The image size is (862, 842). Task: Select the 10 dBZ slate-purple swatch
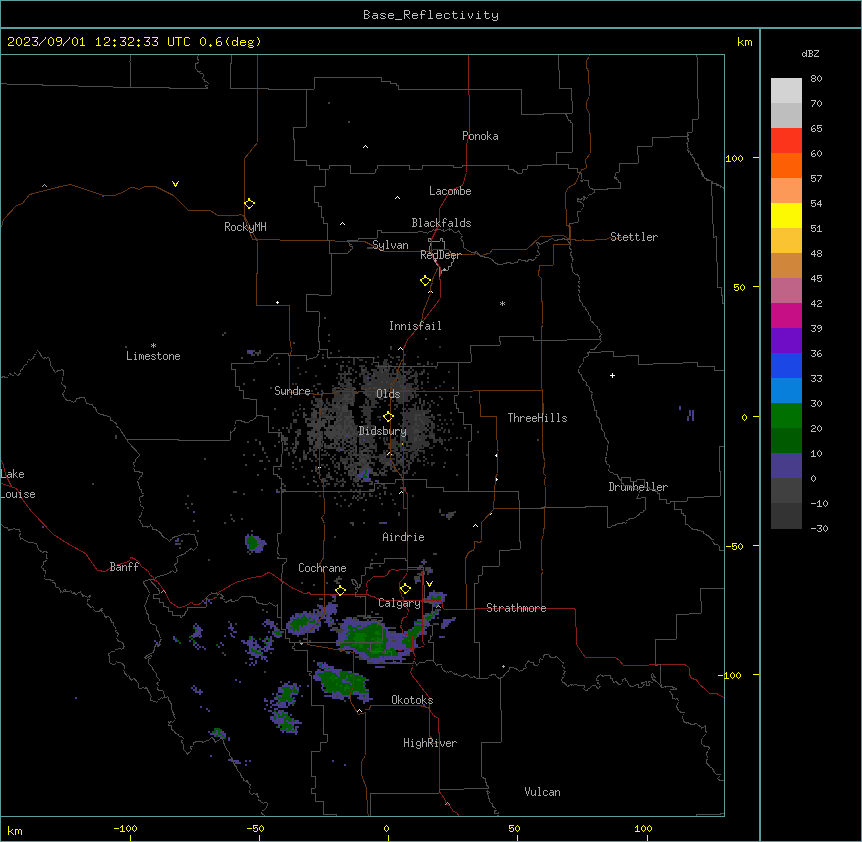coord(786,466)
